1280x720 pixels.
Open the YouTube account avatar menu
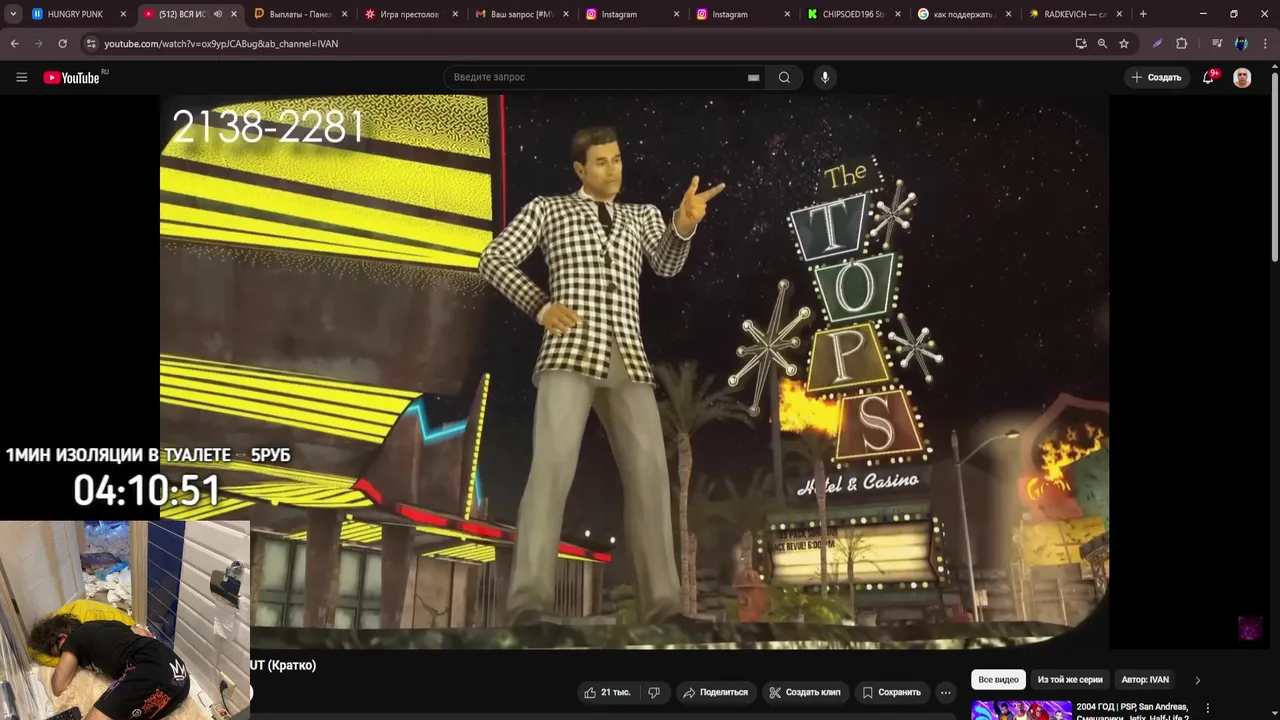1242,77
